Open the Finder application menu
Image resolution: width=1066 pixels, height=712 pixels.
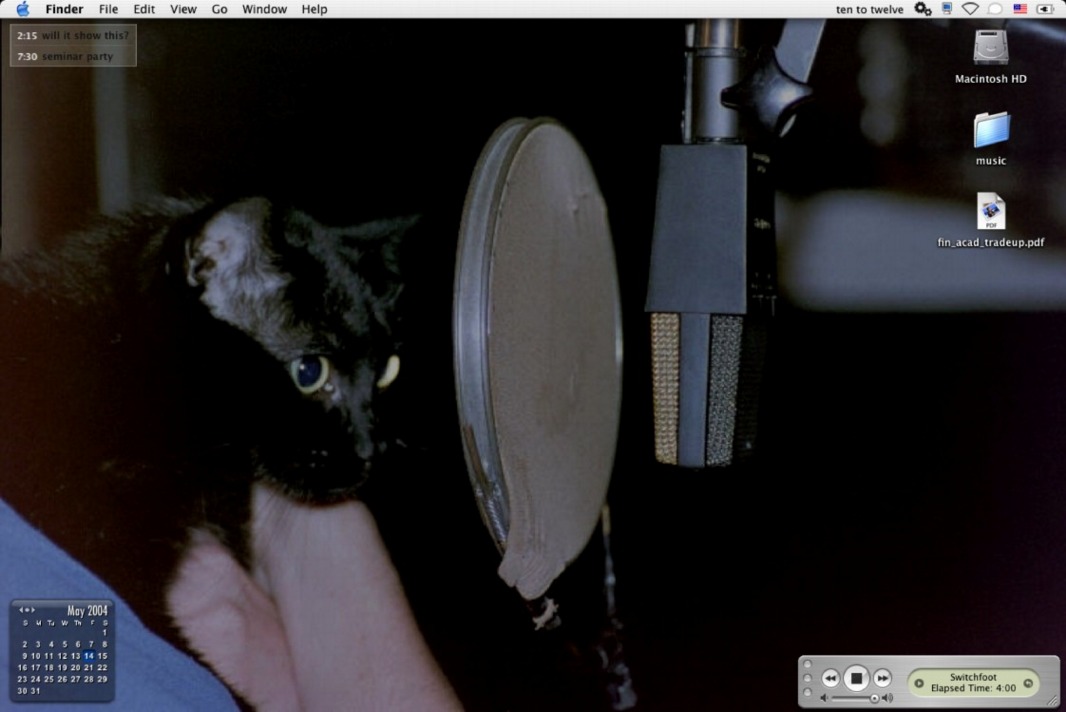coord(64,9)
